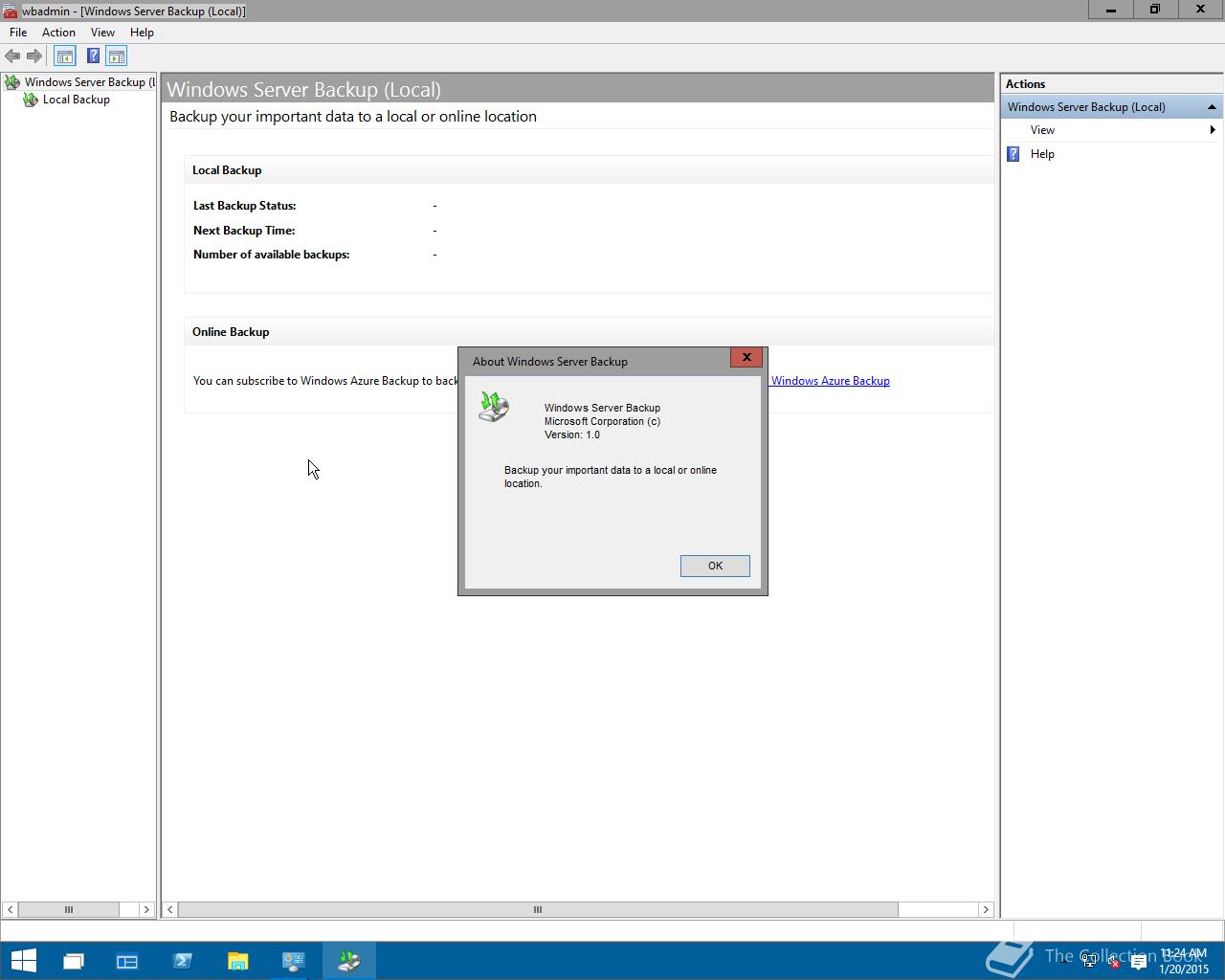
Task: Open the File menu
Action: point(18,33)
